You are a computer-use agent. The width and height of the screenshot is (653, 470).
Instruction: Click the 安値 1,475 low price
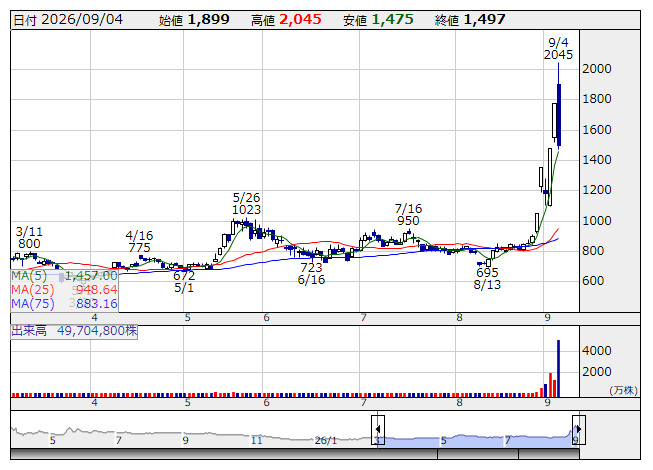coord(378,20)
